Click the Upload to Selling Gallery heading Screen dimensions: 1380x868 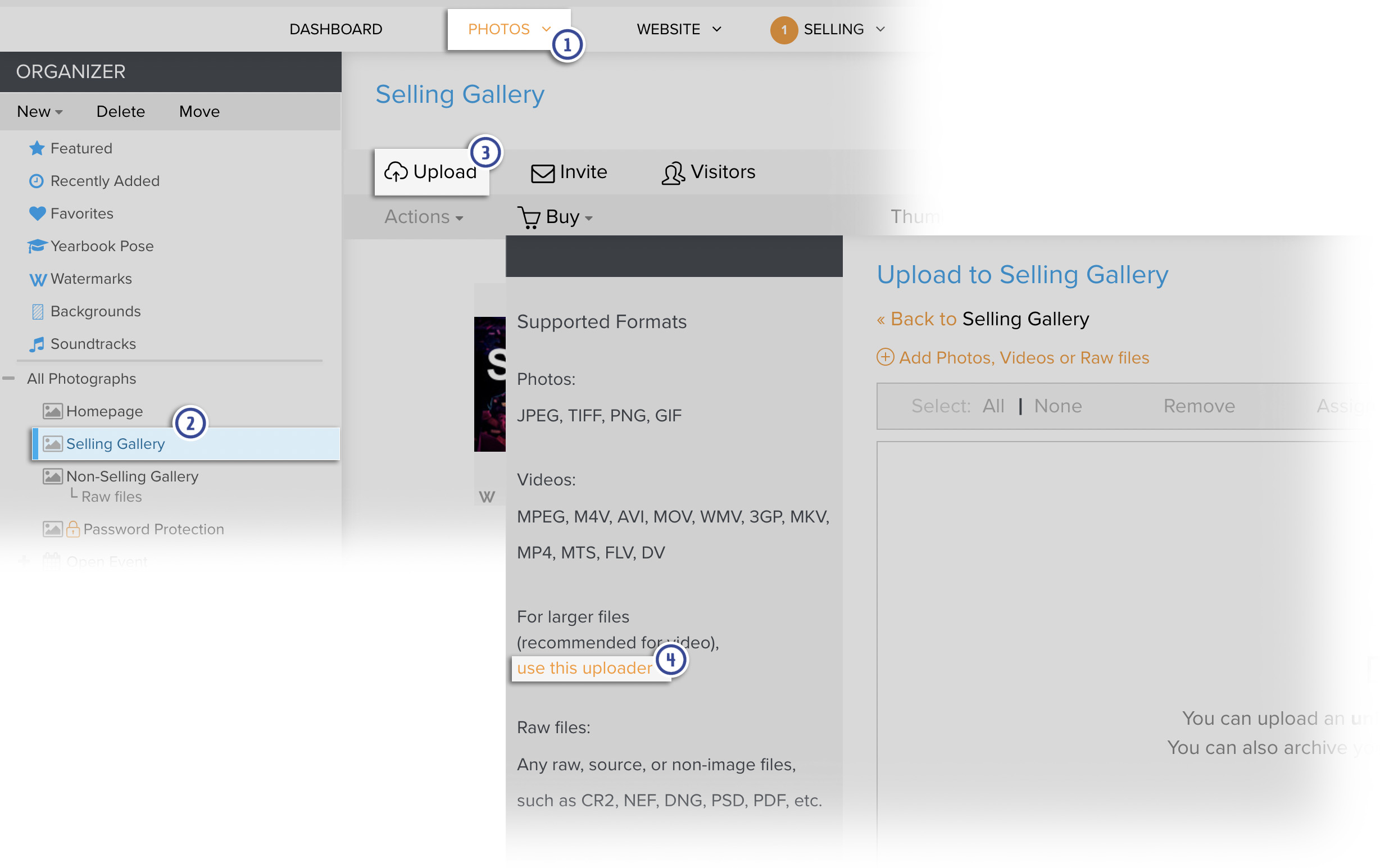pyautogui.click(x=1023, y=275)
